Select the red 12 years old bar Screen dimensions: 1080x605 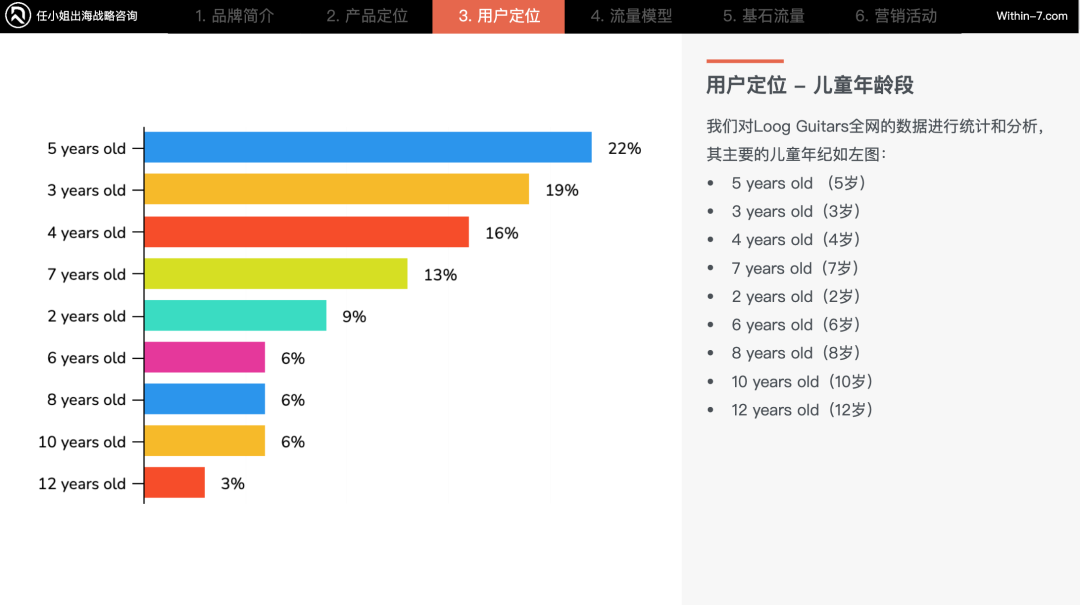click(174, 482)
